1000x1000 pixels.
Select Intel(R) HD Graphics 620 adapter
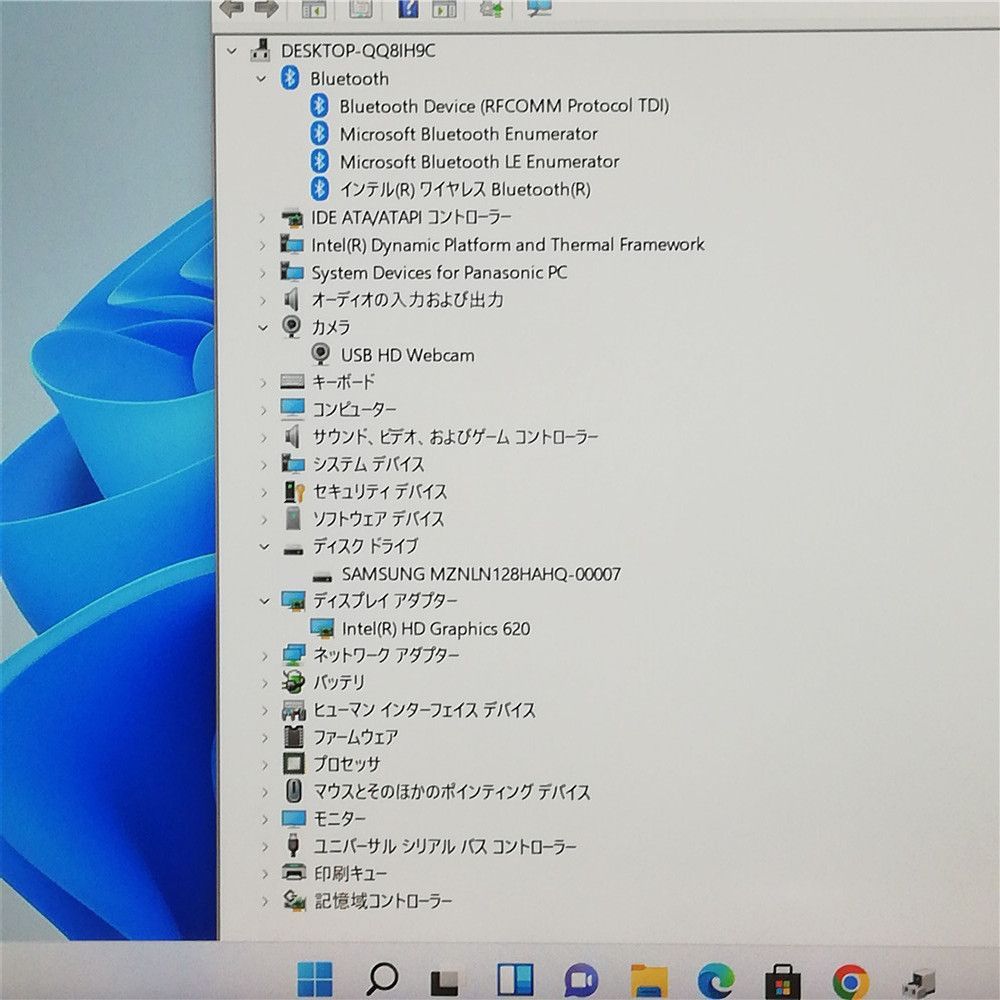(x=436, y=629)
